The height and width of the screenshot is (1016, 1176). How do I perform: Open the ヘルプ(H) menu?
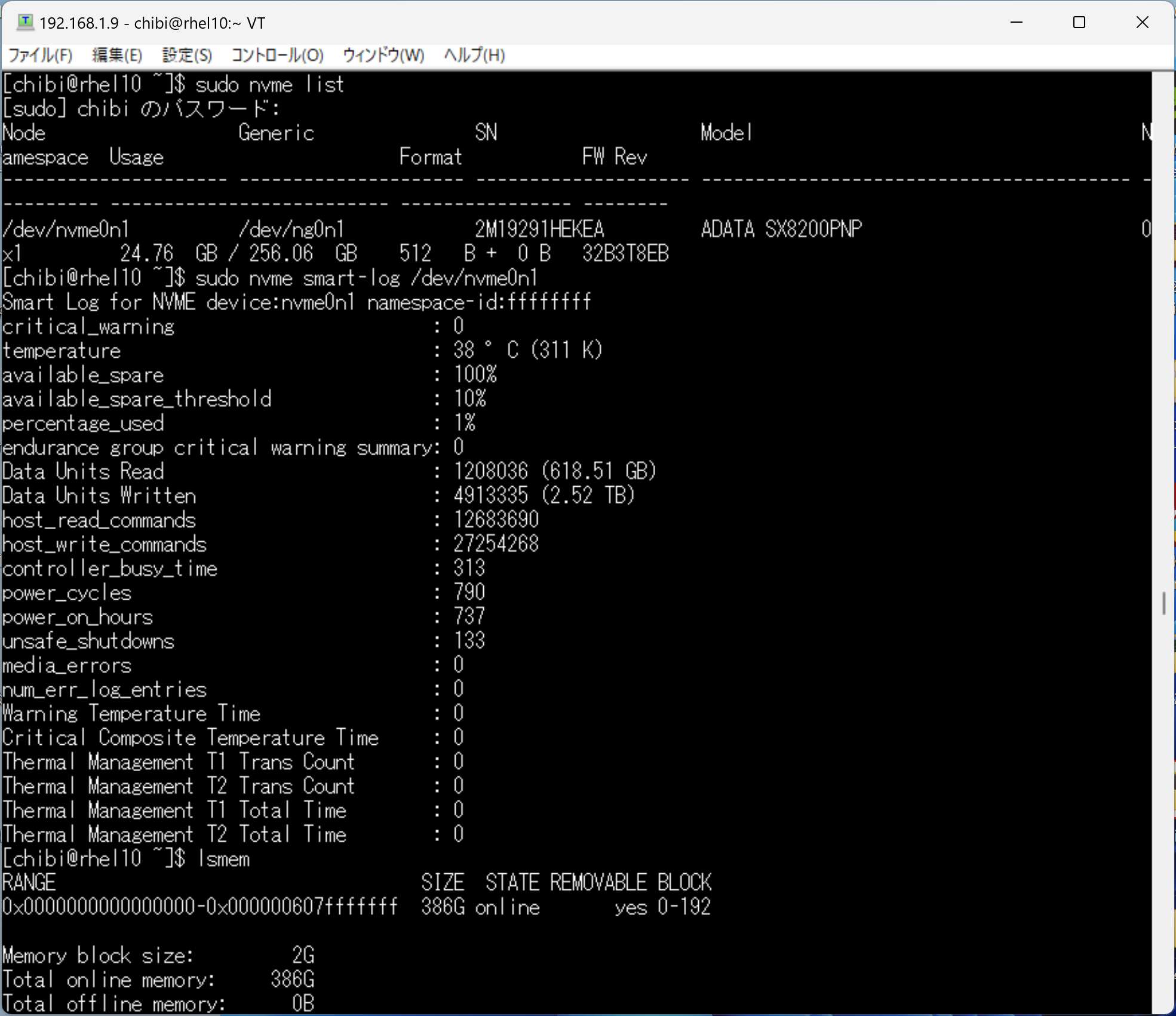[474, 56]
